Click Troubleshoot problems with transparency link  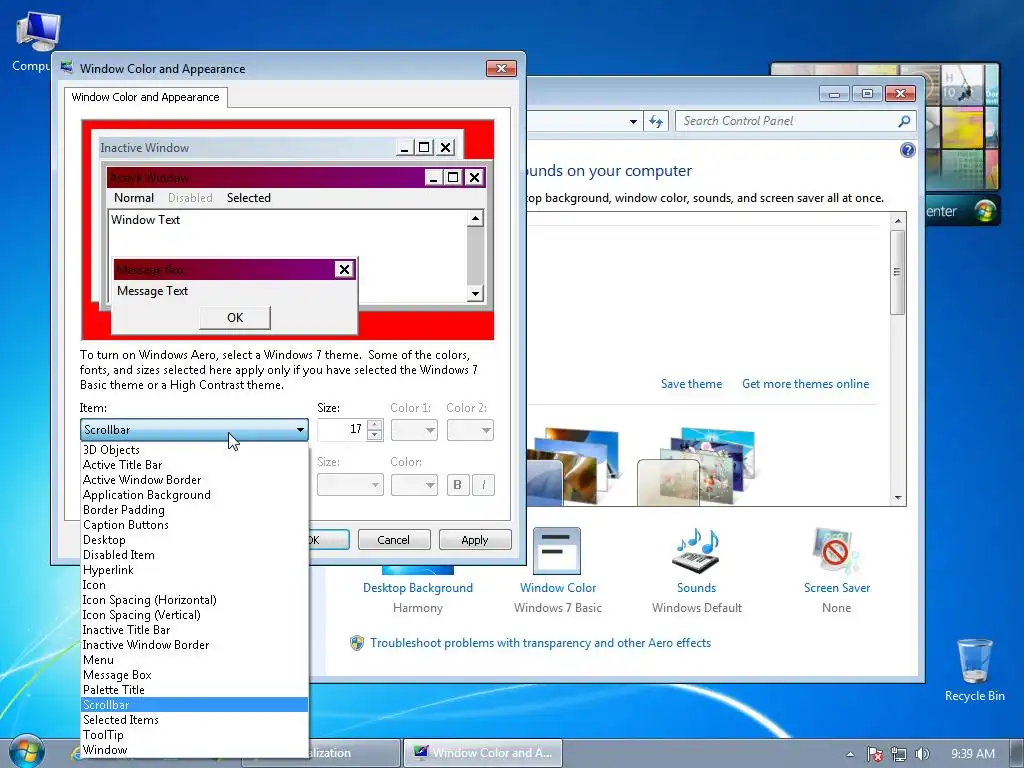tap(540, 643)
